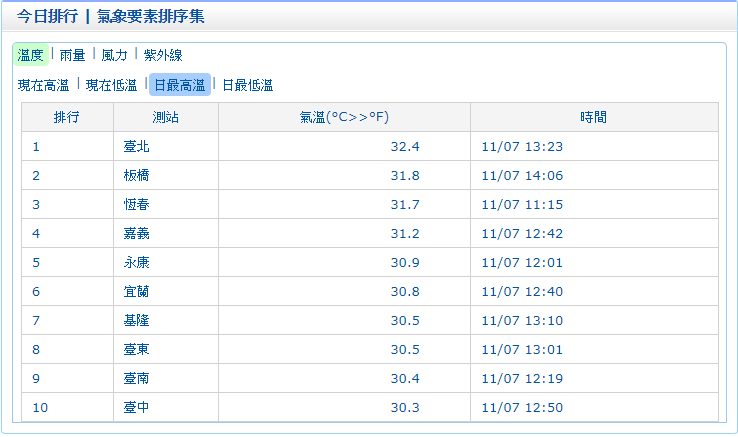The height and width of the screenshot is (437, 738).
Task: Open the 紫外線 tab
Action: [163, 55]
